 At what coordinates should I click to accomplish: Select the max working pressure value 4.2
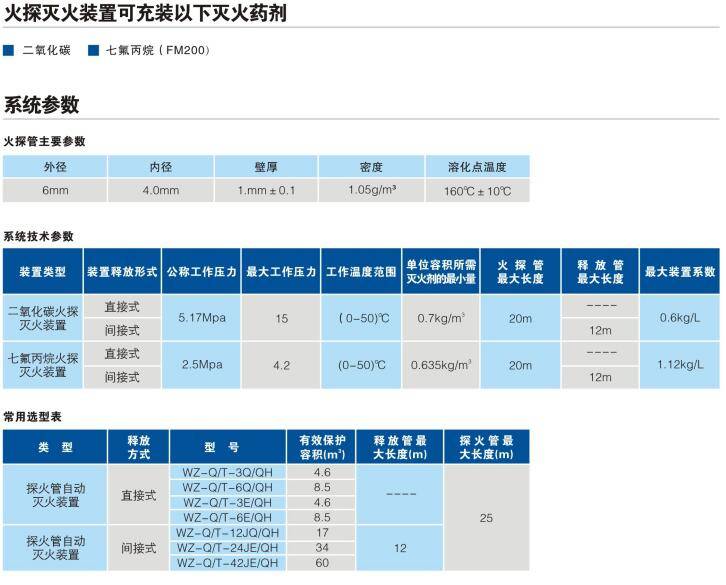[x=281, y=365]
